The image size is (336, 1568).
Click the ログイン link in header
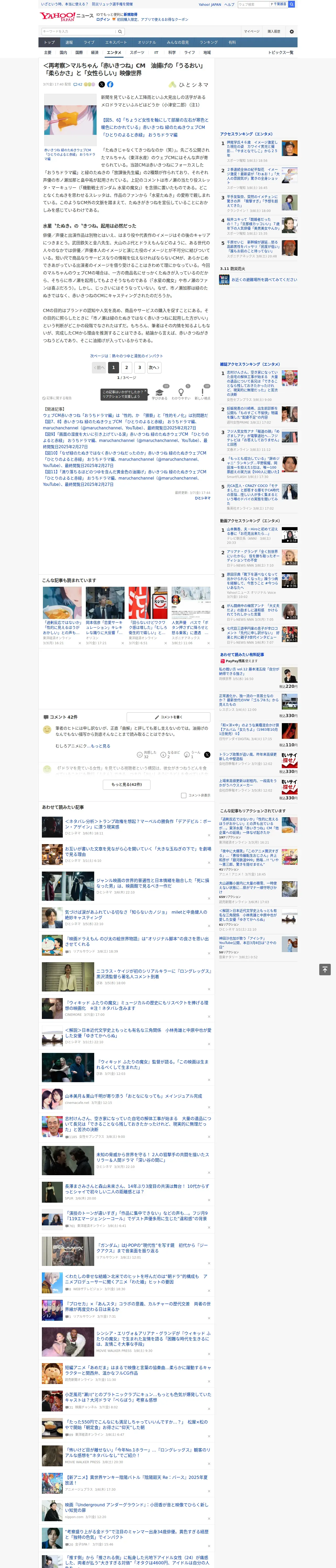pos(103,20)
